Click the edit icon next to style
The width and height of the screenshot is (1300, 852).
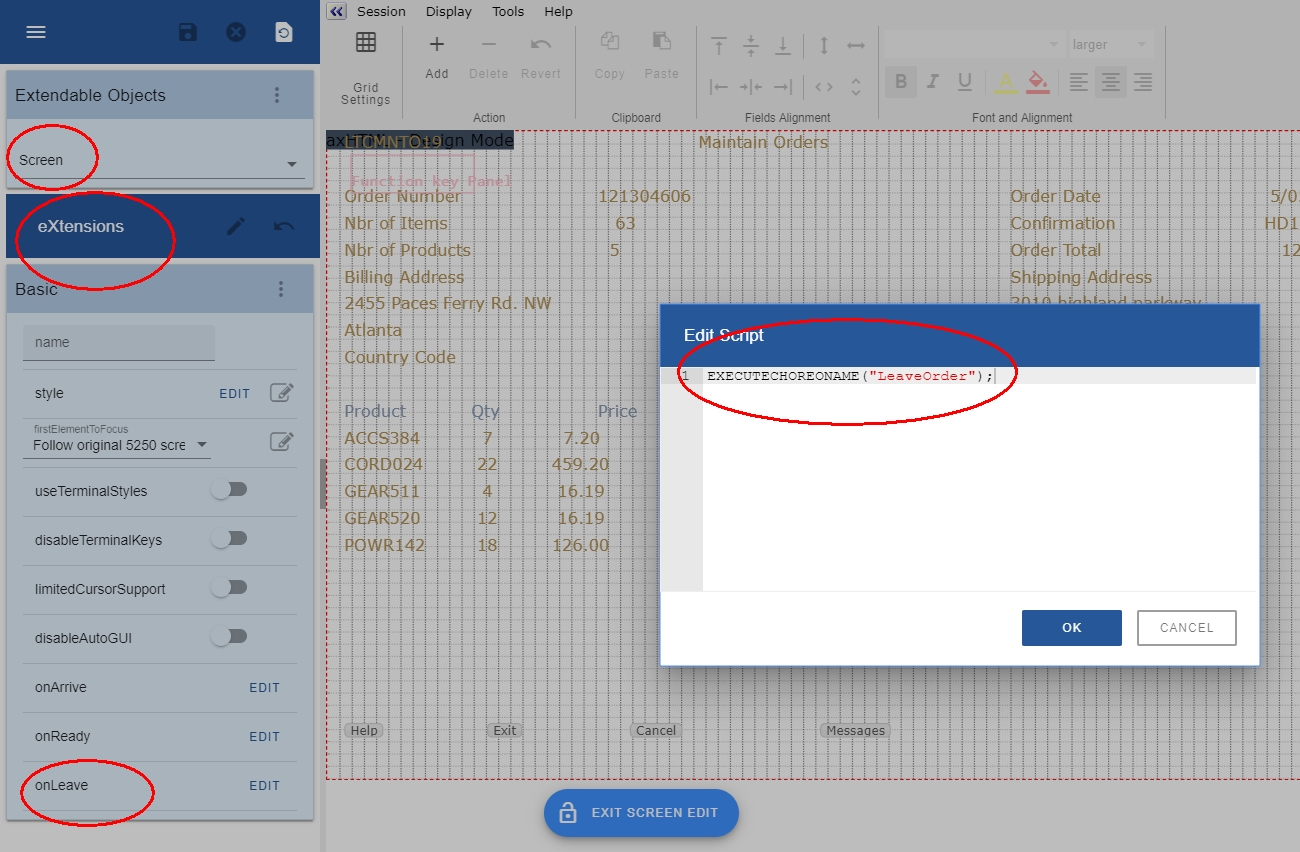(282, 393)
